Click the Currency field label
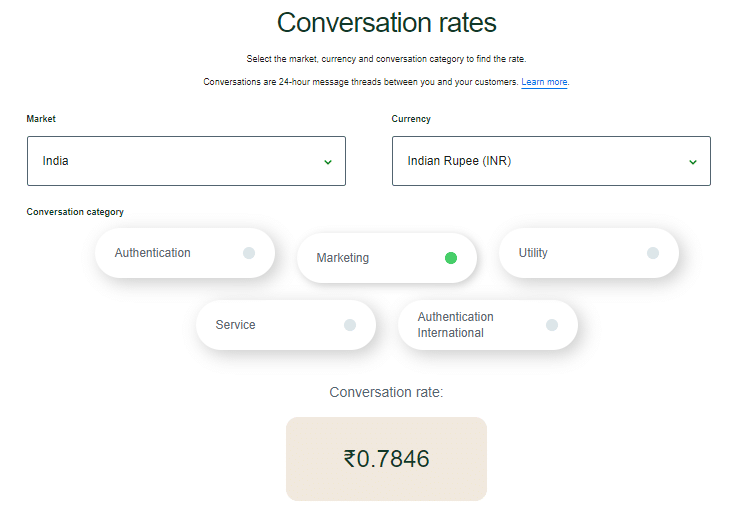 point(411,119)
